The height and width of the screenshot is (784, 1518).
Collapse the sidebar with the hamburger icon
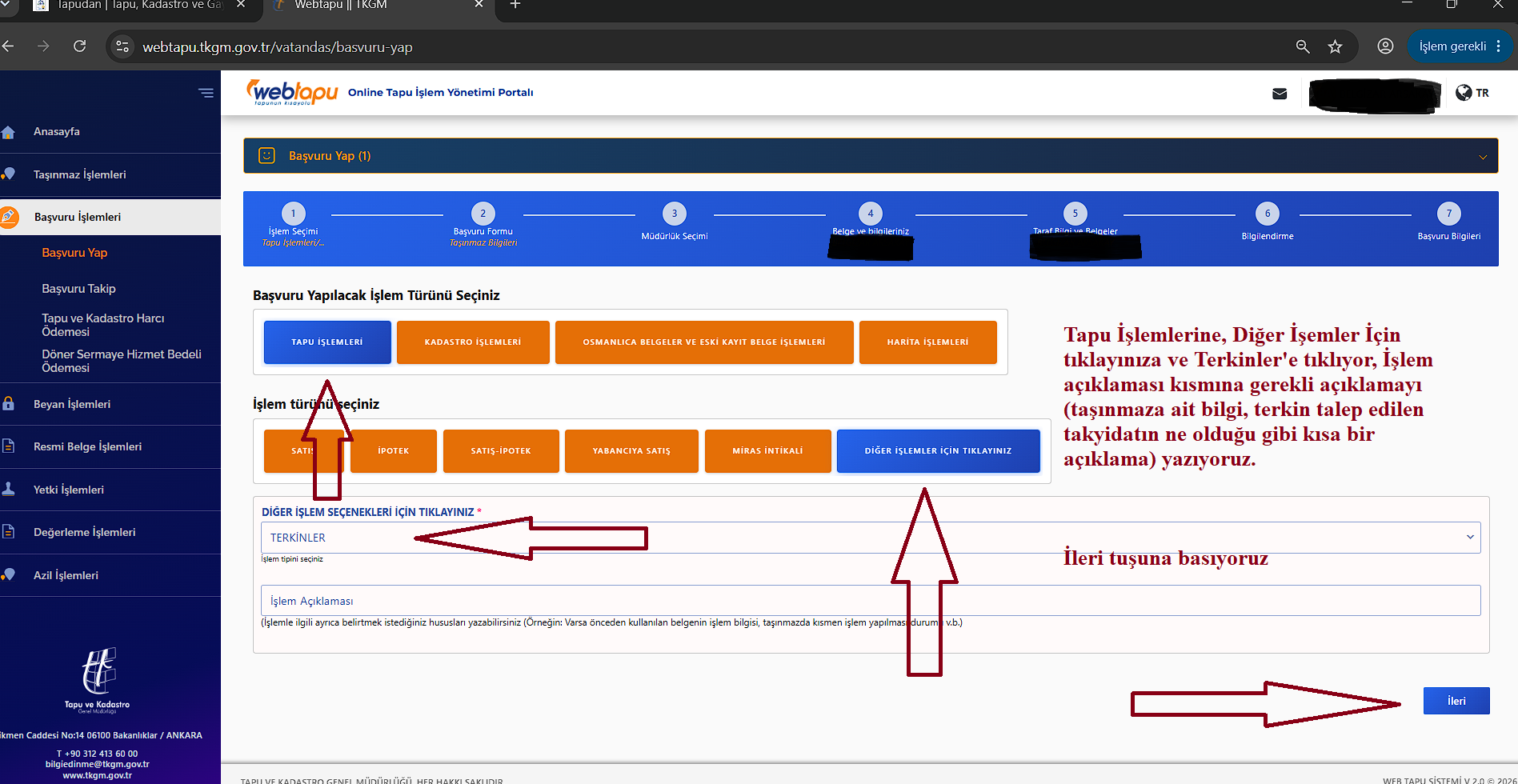(x=206, y=93)
